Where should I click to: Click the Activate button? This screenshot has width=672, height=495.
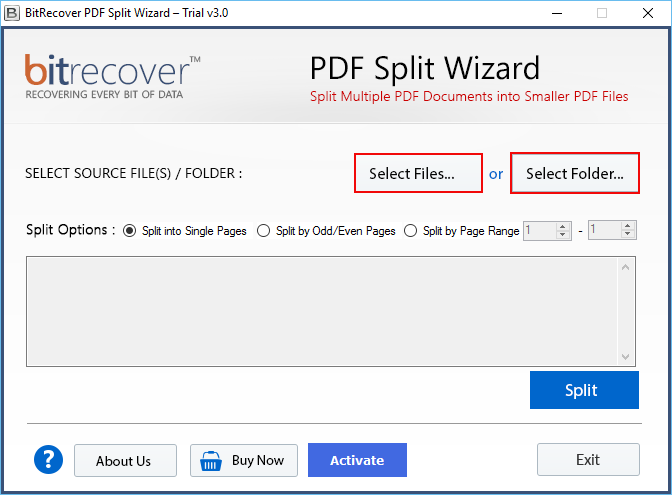click(357, 460)
